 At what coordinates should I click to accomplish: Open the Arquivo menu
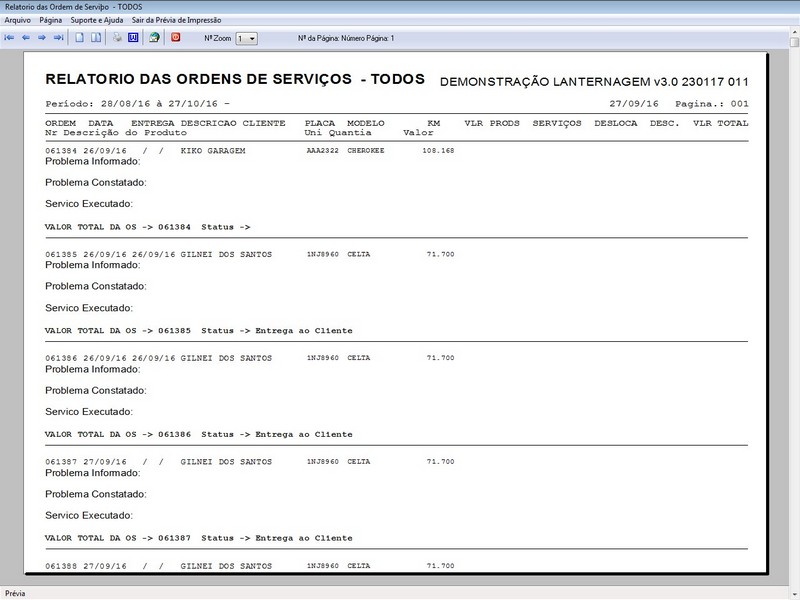click(17, 20)
